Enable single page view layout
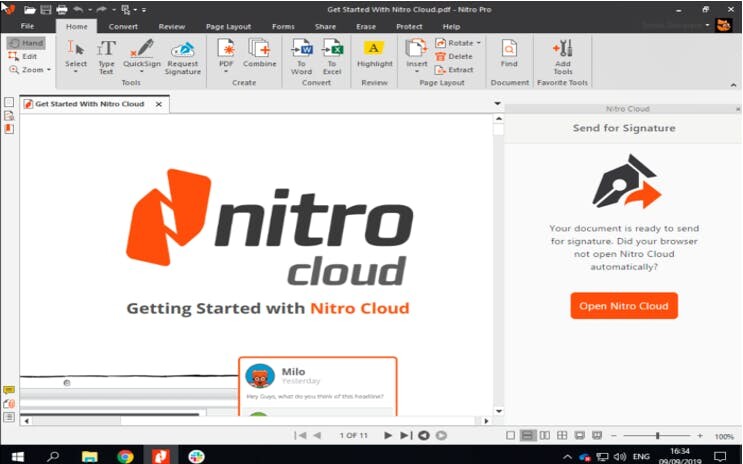 tap(511, 435)
